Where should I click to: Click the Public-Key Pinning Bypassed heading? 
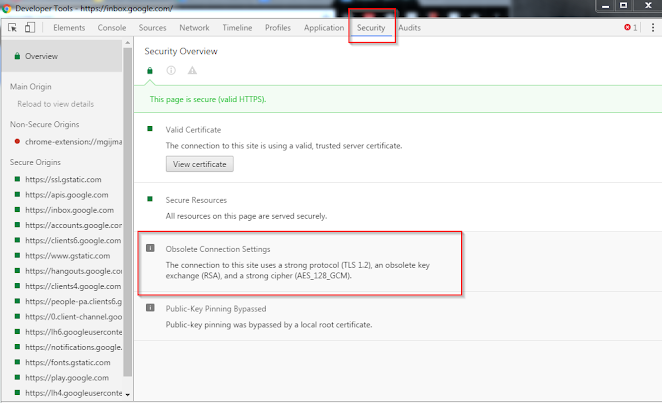216,308
